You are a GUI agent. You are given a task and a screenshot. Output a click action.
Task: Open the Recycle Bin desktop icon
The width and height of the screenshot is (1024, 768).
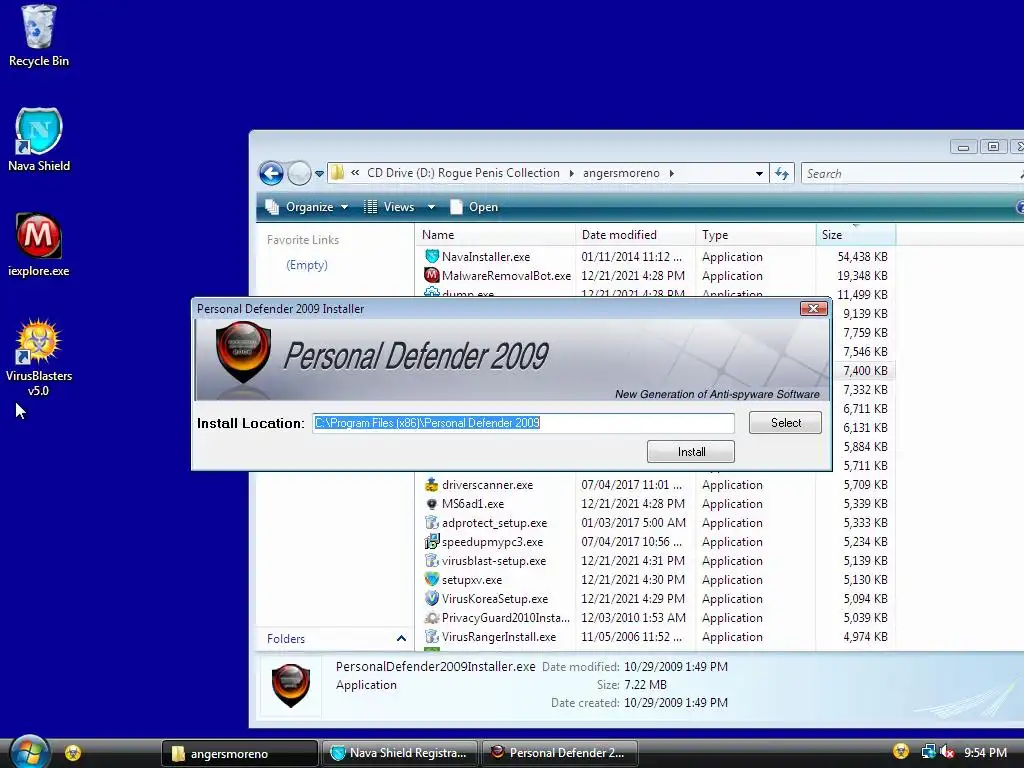pos(39,36)
